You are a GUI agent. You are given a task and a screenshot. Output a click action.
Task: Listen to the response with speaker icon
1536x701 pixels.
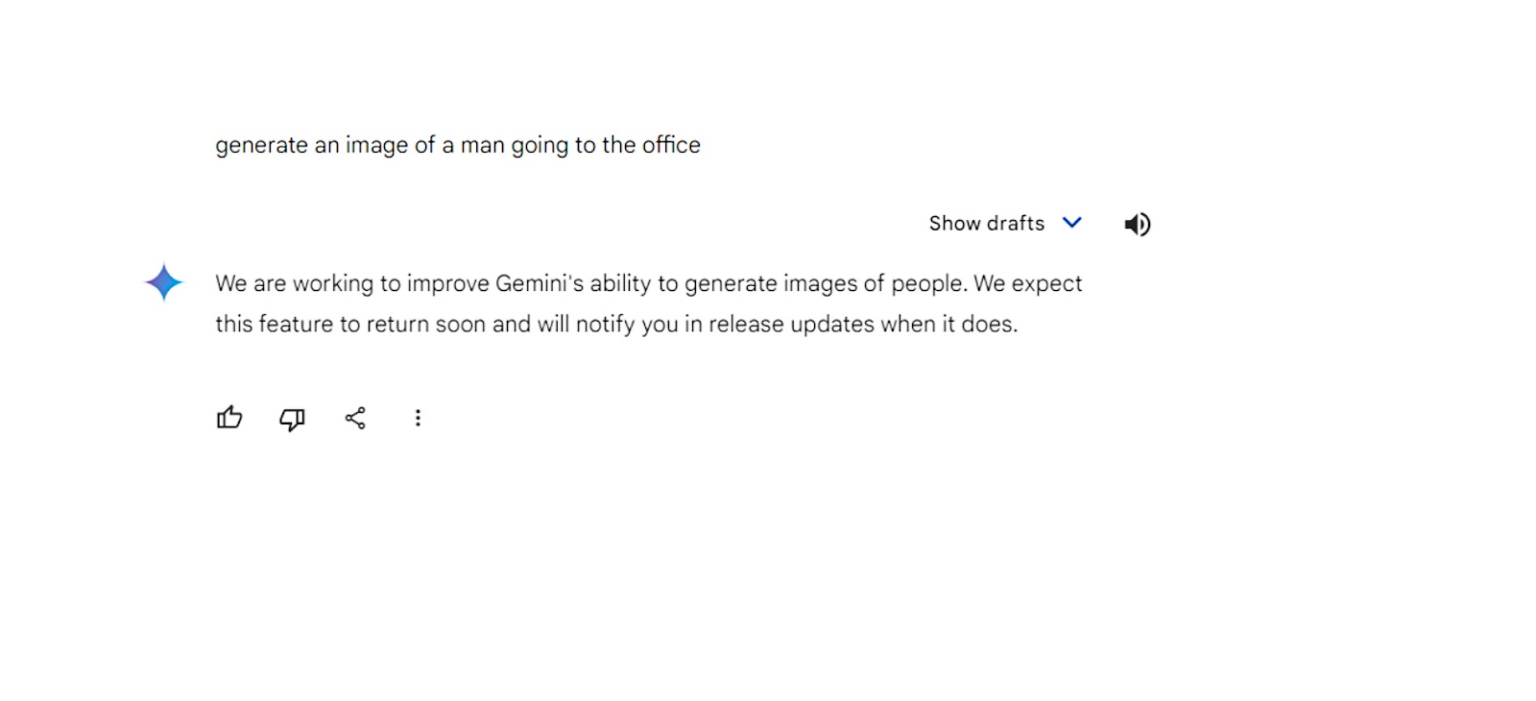1137,224
